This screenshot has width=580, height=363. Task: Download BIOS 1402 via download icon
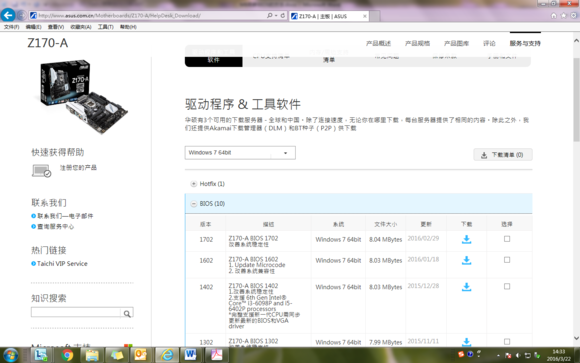tap(466, 287)
